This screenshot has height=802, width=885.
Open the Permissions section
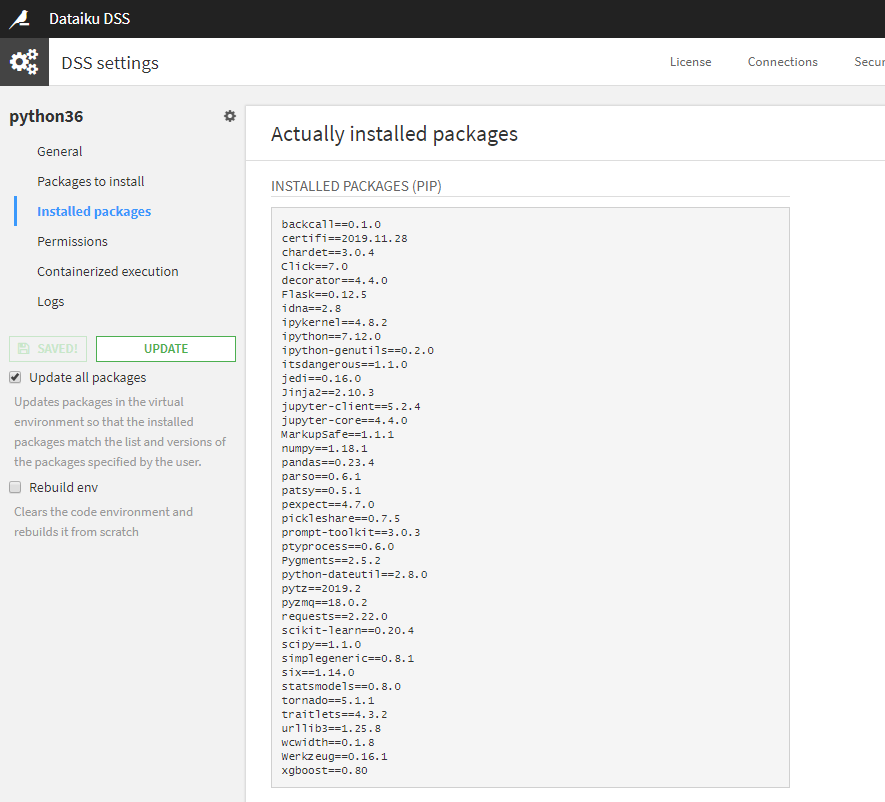tap(72, 241)
